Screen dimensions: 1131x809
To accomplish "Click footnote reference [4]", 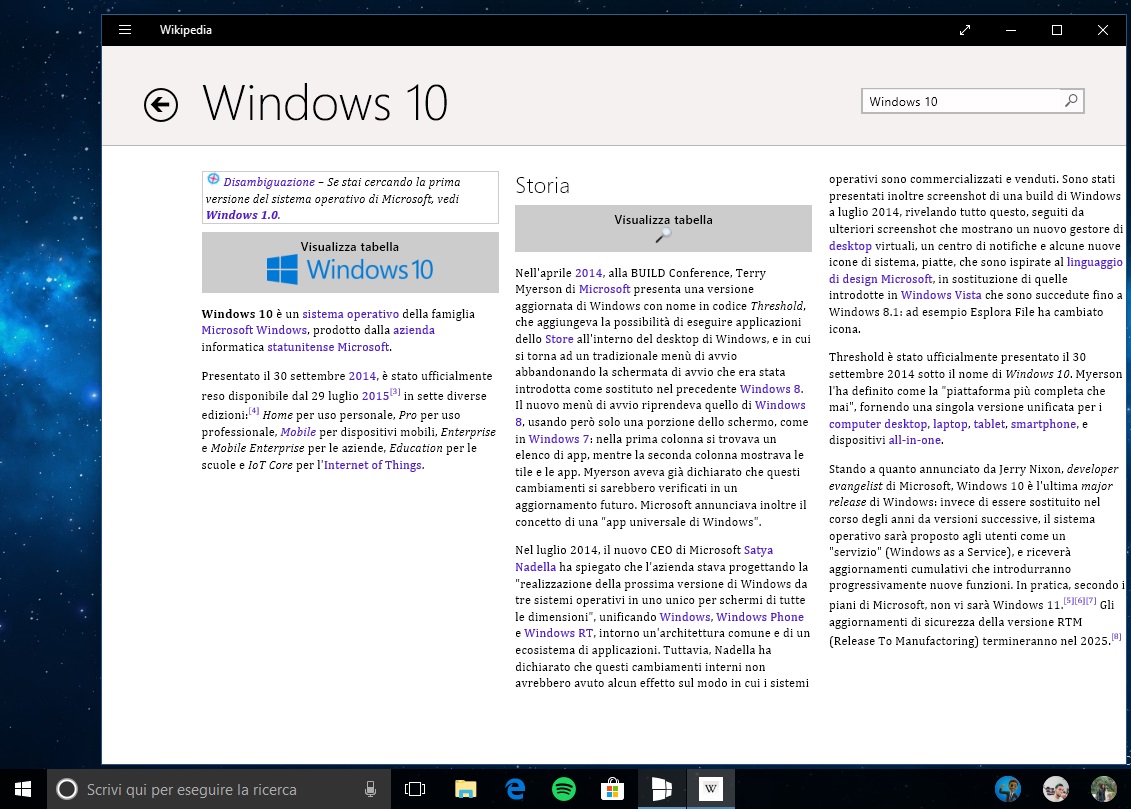I will coord(254,410).
